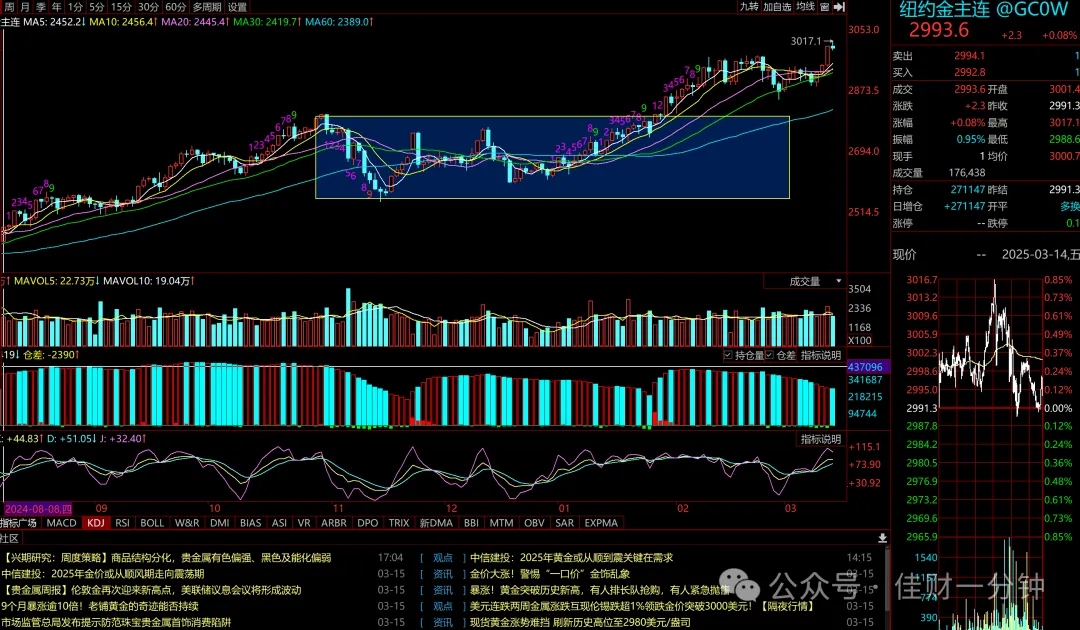The image size is (1080, 630).
Task: Open 贵金属周报 伦敦金 news headline
Action: (153, 590)
